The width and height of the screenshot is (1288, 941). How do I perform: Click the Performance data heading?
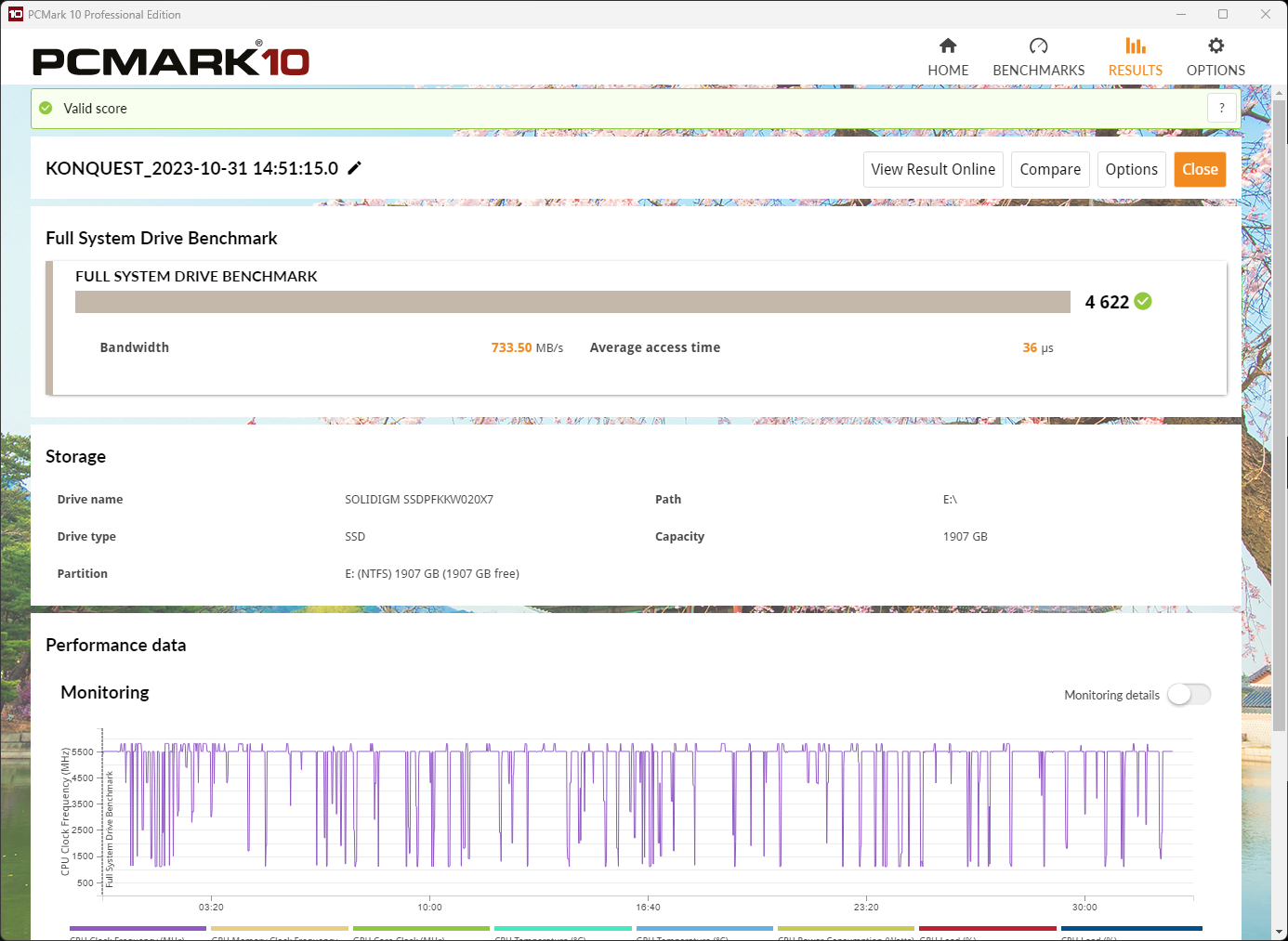coord(116,645)
